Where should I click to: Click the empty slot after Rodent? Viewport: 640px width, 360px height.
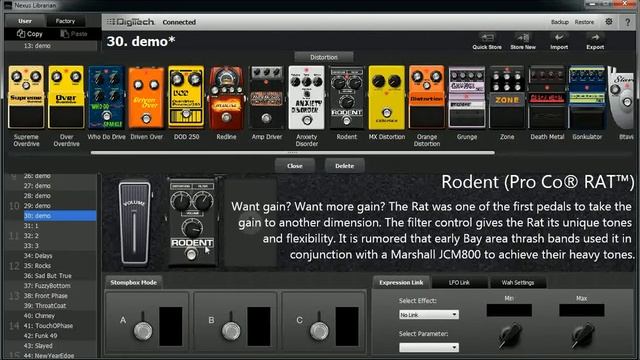[x=250, y=222]
